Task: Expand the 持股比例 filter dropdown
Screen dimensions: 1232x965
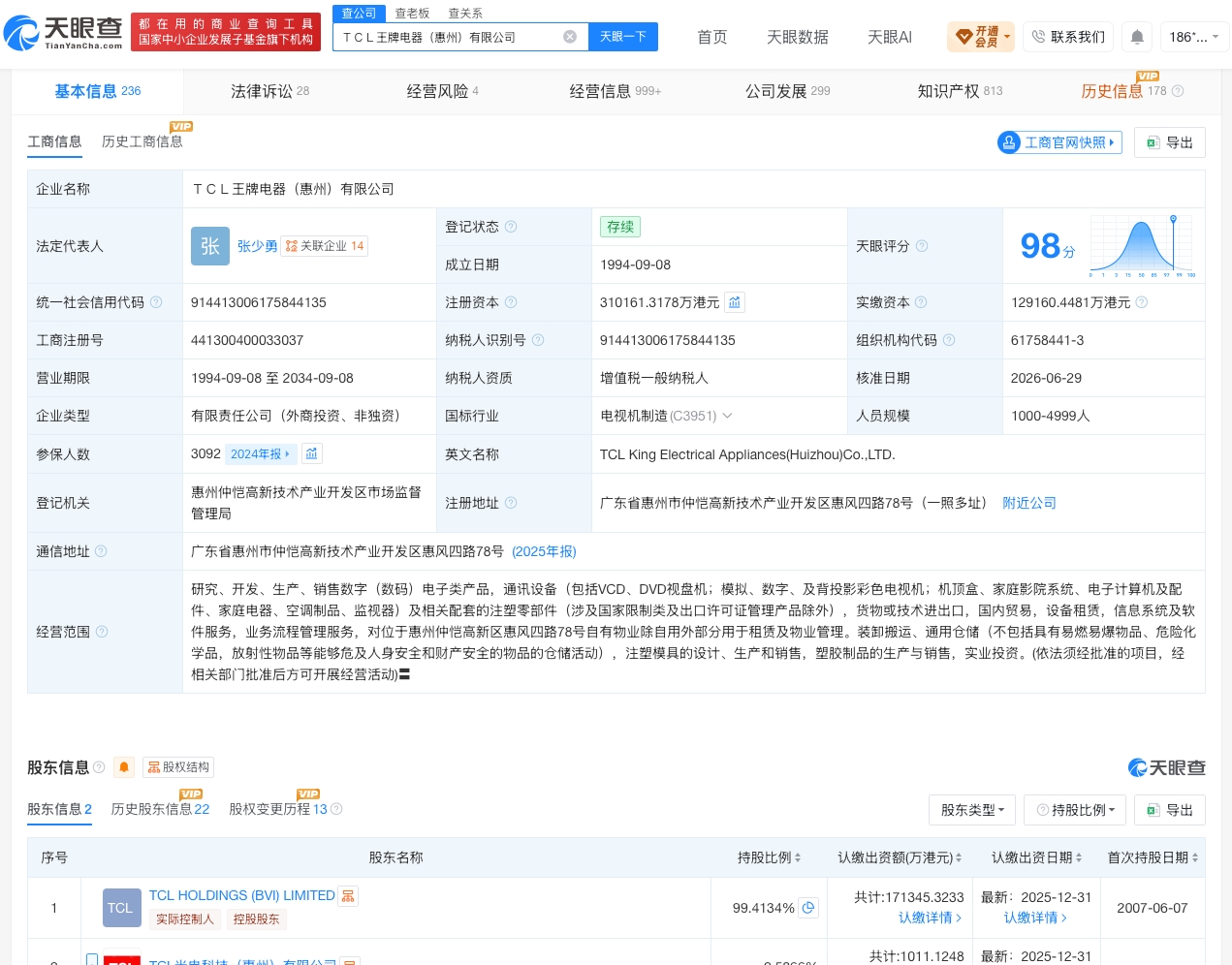Action: click(1075, 810)
